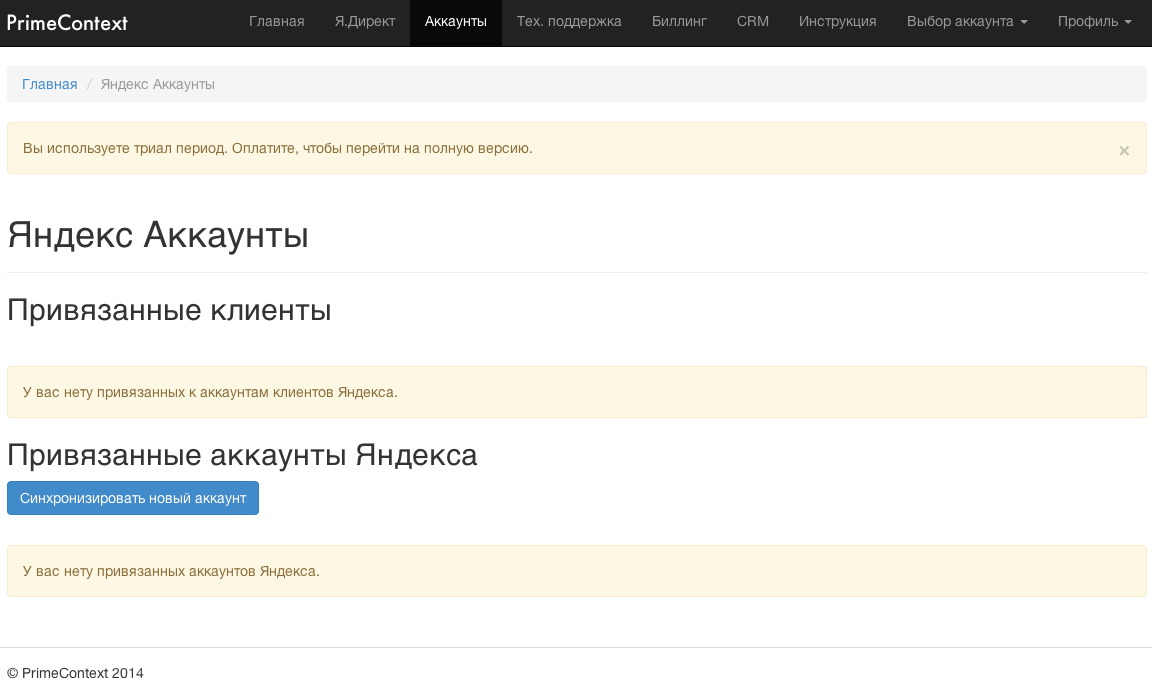Click the trial period warning message text
Image resolution: width=1152 pixels, height=687 pixels.
pyautogui.click(x=278, y=148)
